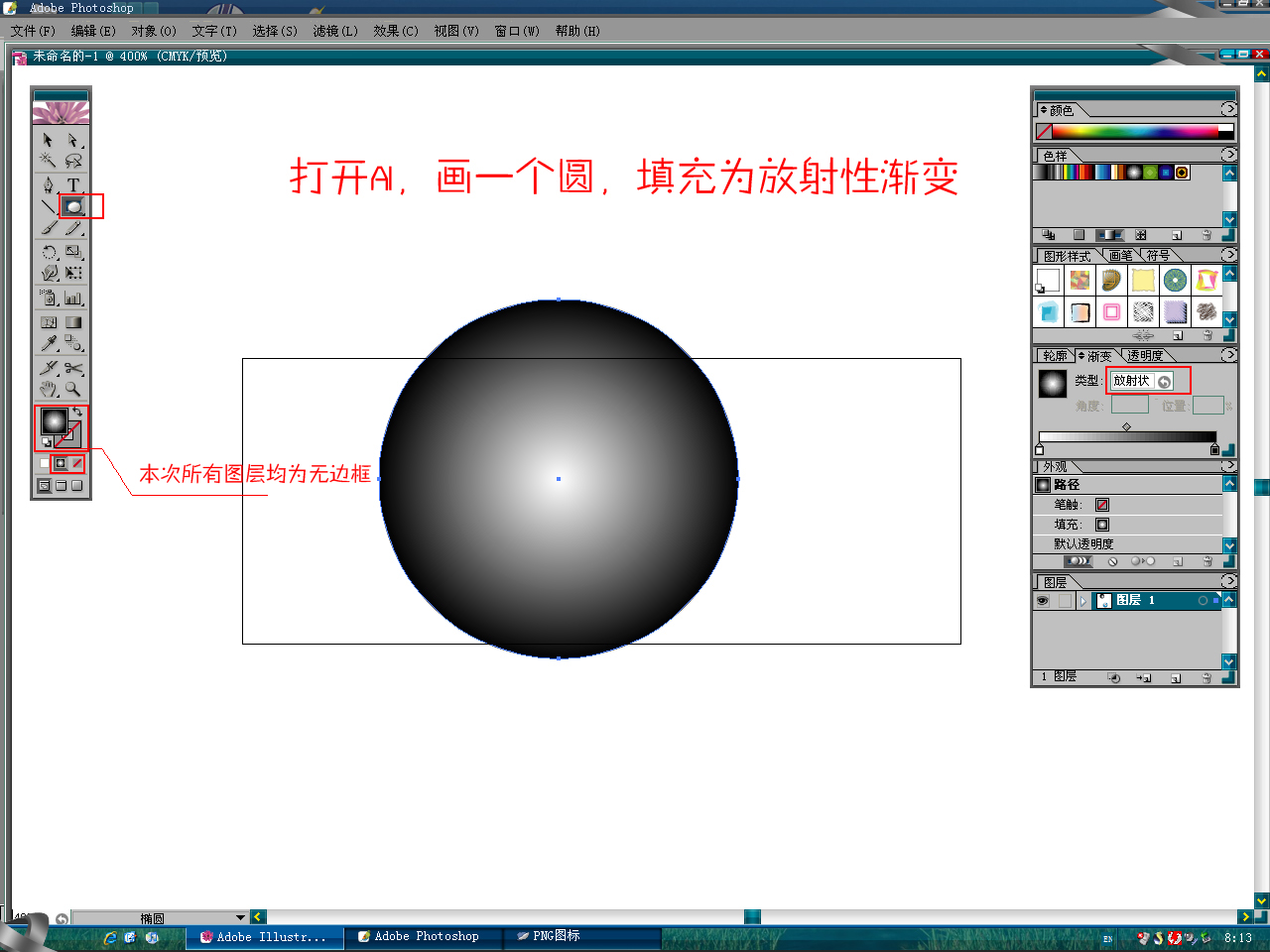Select the Line Segment tool
This screenshot has width=1270, height=952.
[x=48, y=206]
